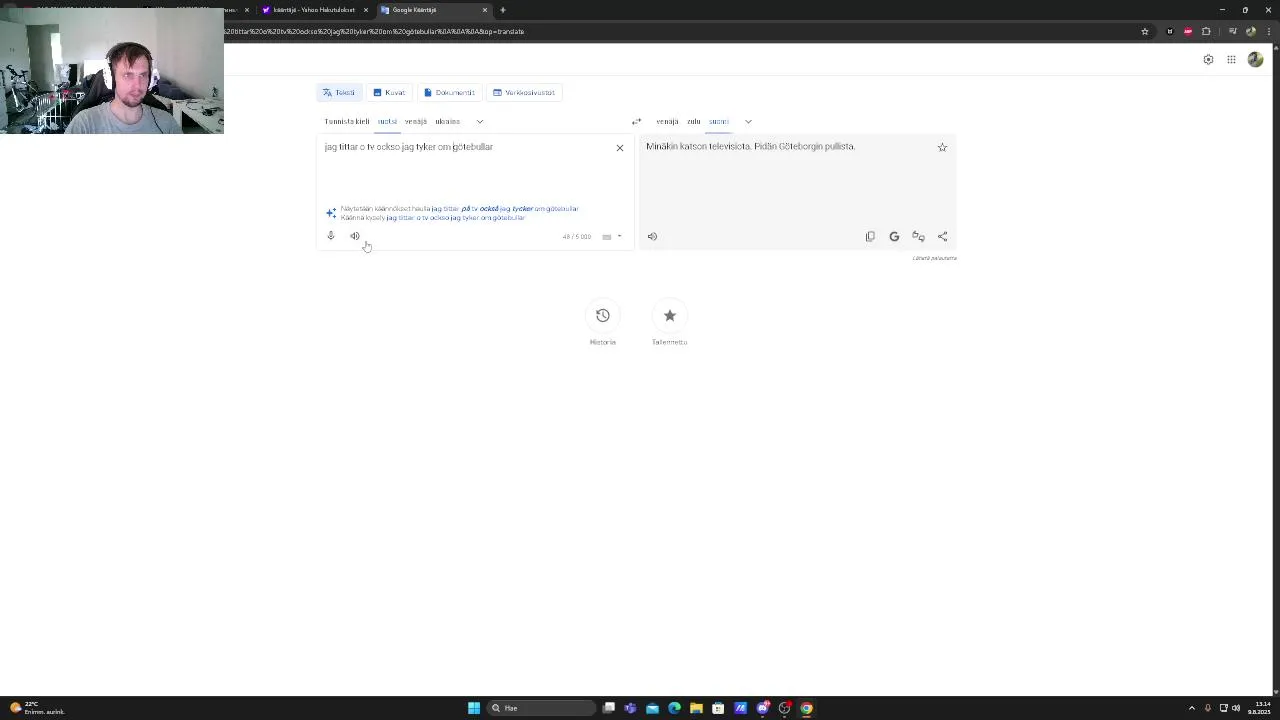Image resolution: width=1280 pixels, height=720 pixels.
Task: Select the Teksti translation mode
Action: pos(338,93)
